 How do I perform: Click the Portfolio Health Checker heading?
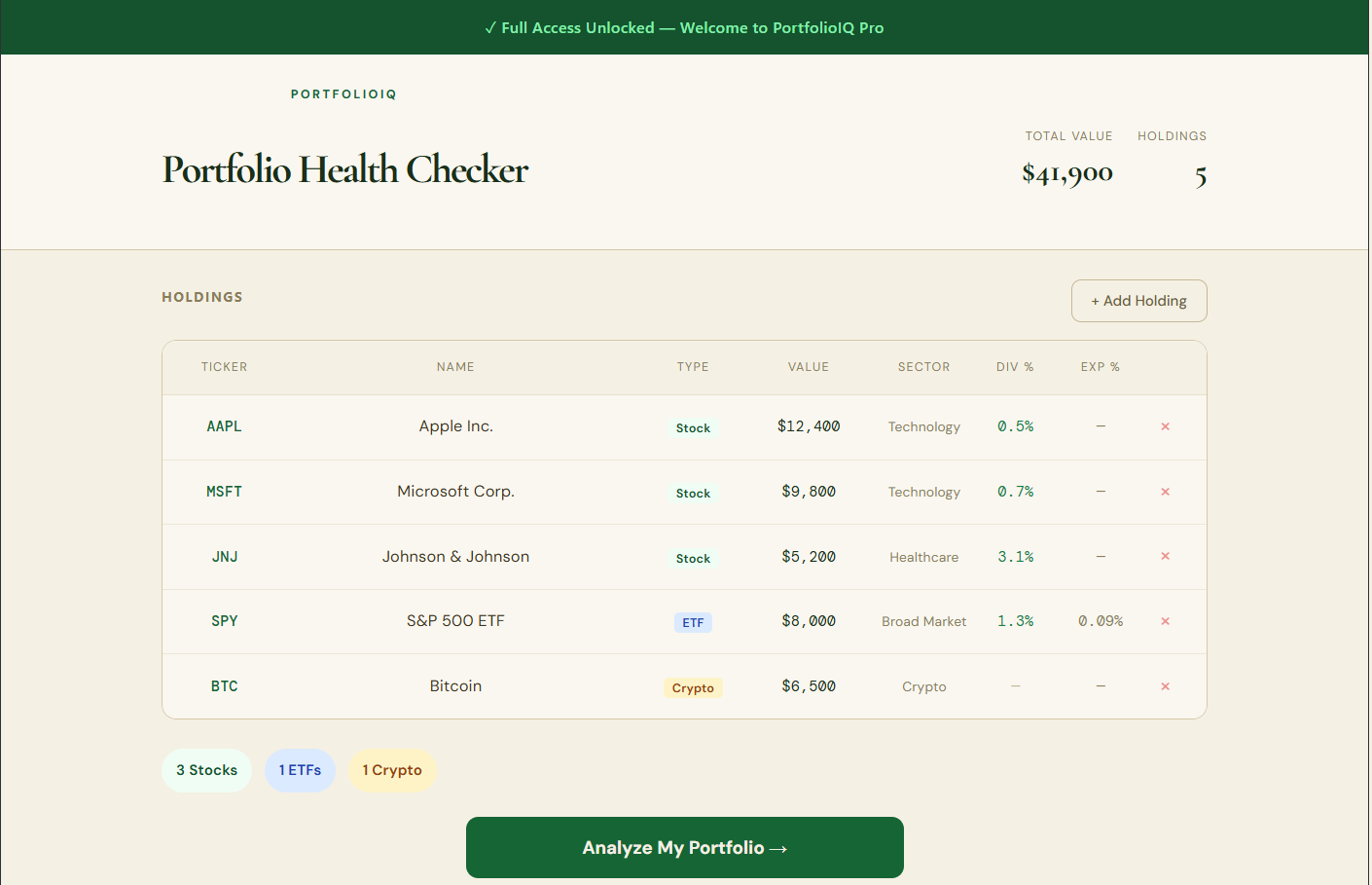pos(345,169)
